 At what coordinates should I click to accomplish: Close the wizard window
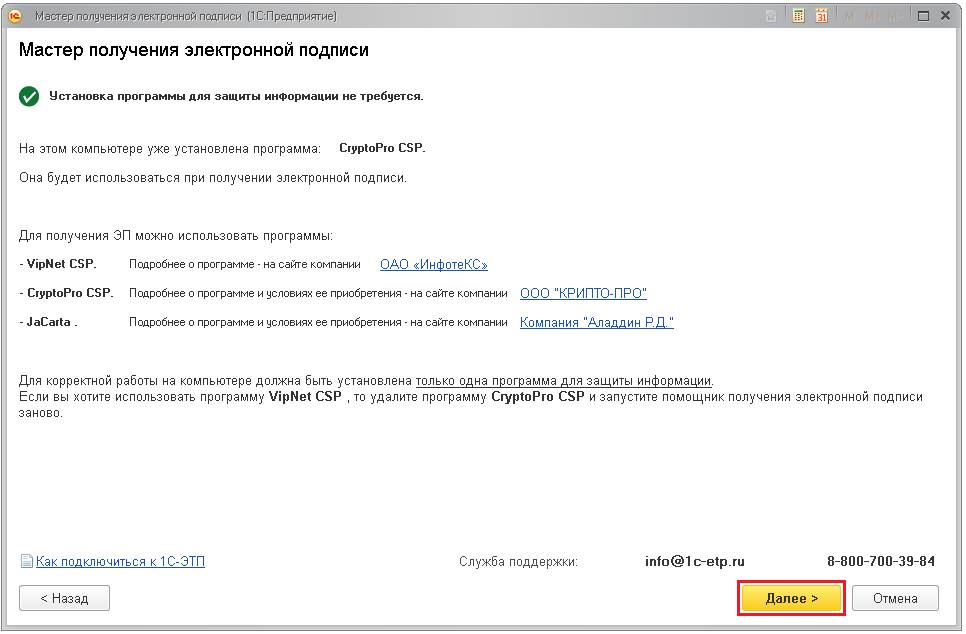(x=946, y=16)
